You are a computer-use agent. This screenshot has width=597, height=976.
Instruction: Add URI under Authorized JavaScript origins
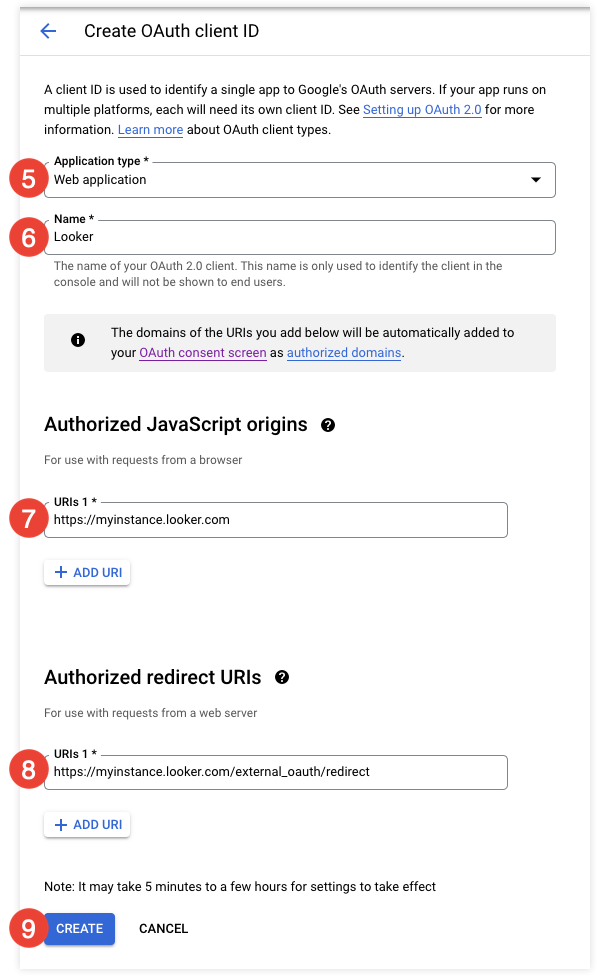[87, 573]
